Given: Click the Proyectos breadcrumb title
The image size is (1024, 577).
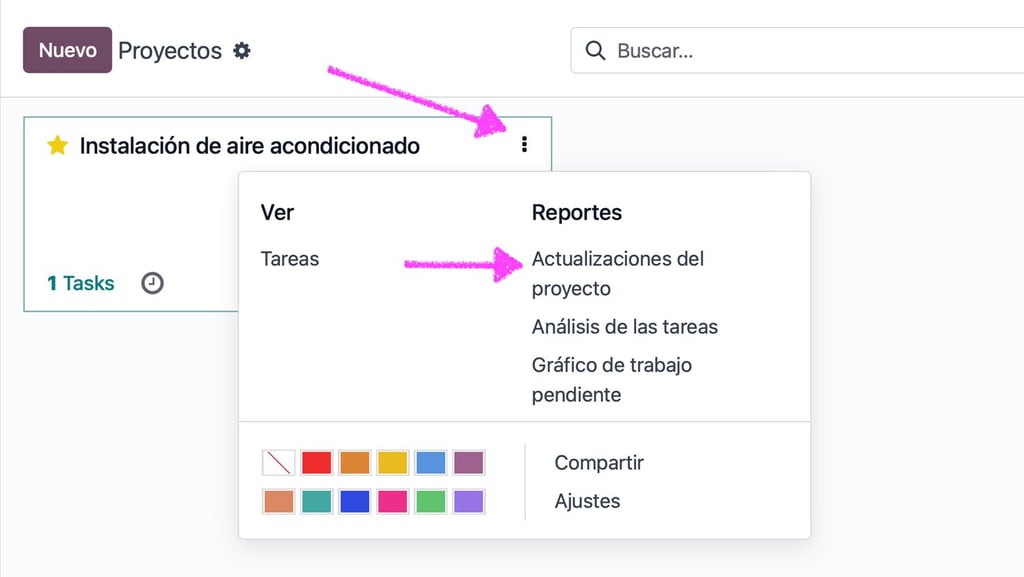Looking at the screenshot, I should pyautogui.click(x=170, y=51).
